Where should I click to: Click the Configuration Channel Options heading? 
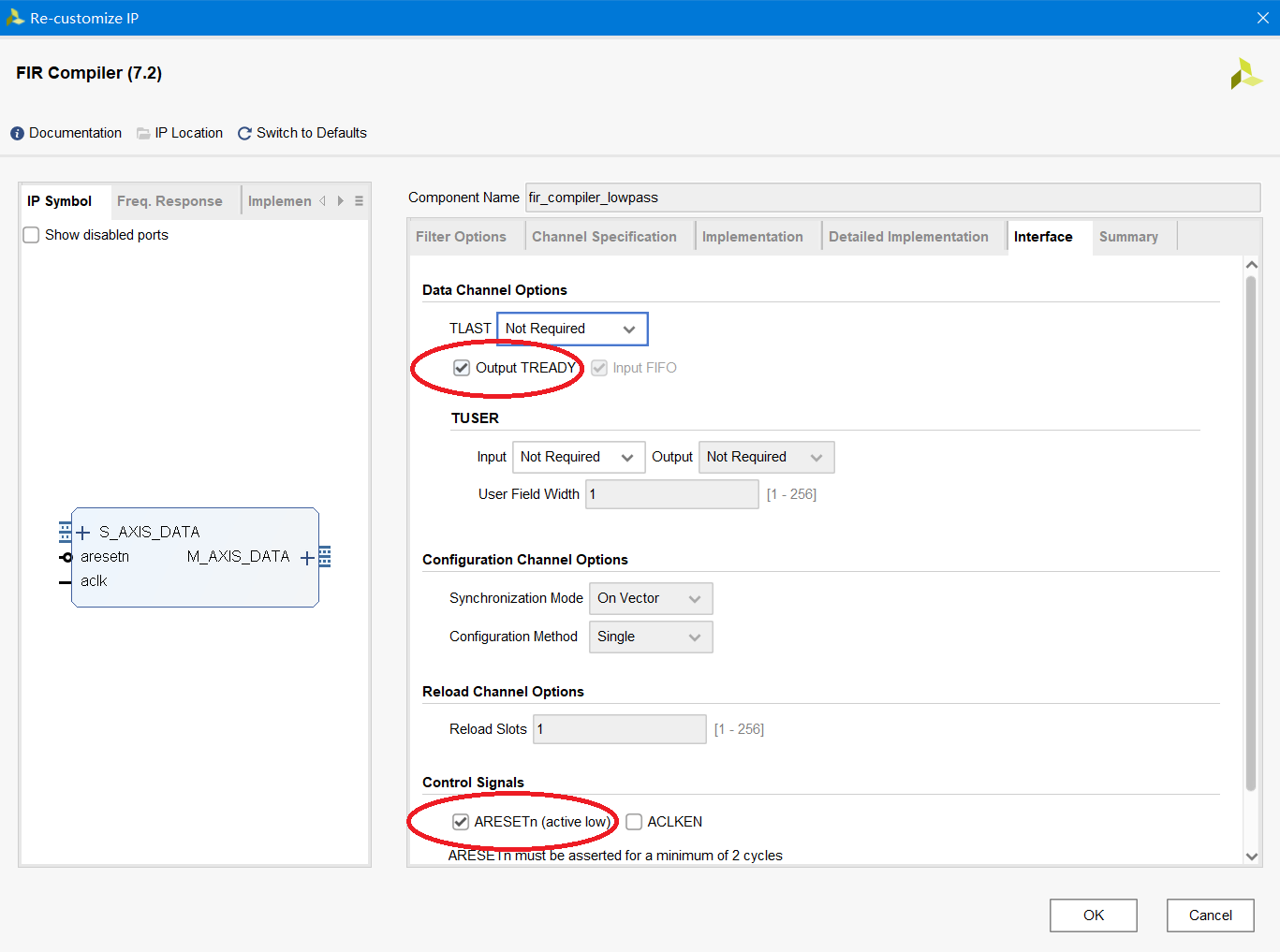[525, 560]
